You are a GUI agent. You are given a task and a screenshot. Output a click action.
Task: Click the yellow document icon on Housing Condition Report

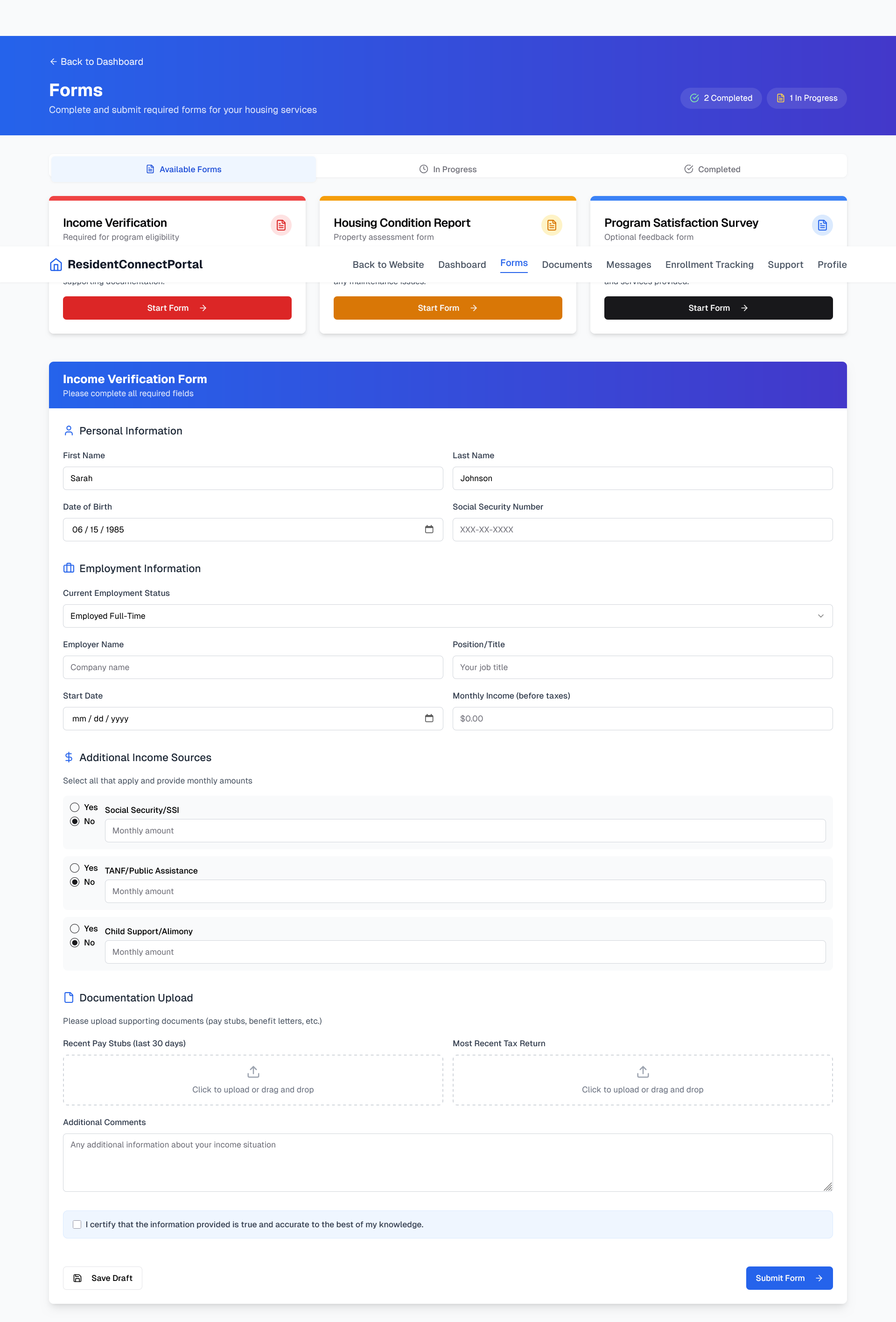click(551, 225)
